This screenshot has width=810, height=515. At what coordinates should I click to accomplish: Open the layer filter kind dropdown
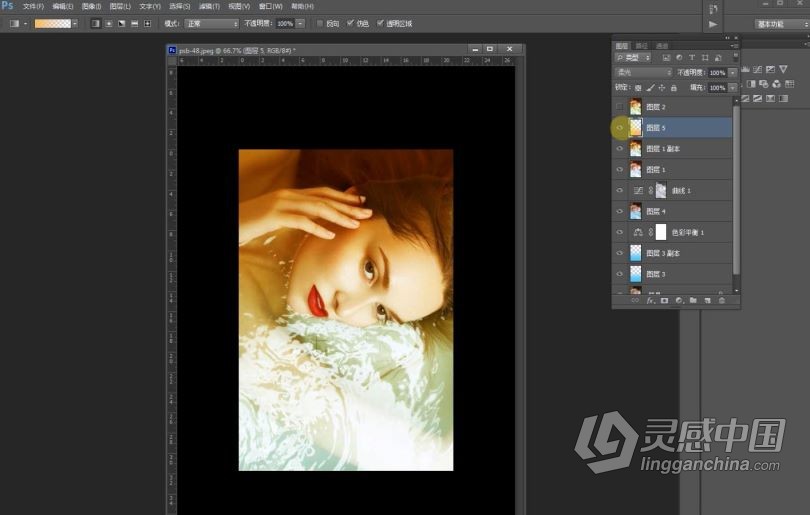[633, 58]
